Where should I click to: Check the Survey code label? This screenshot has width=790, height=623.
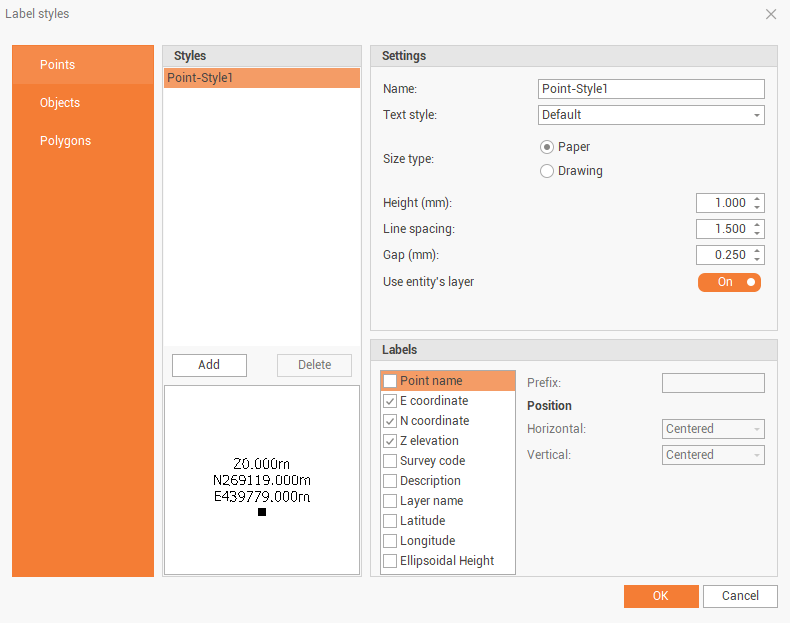(390, 461)
